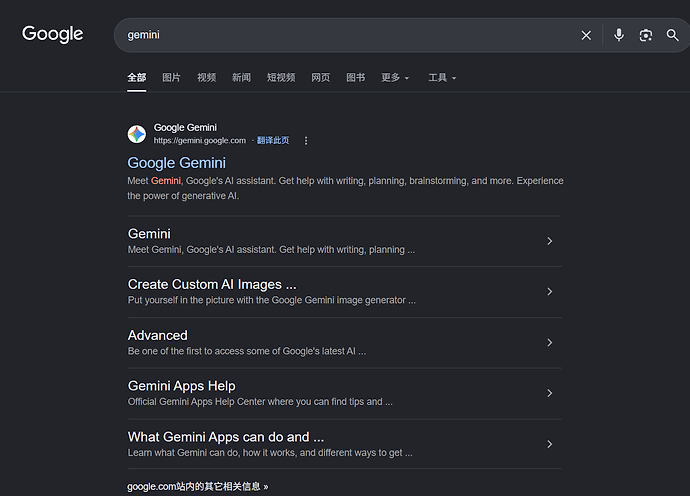The height and width of the screenshot is (496, 690).
Task: Click 'Be one of the first' description
Action: [247, 351]
